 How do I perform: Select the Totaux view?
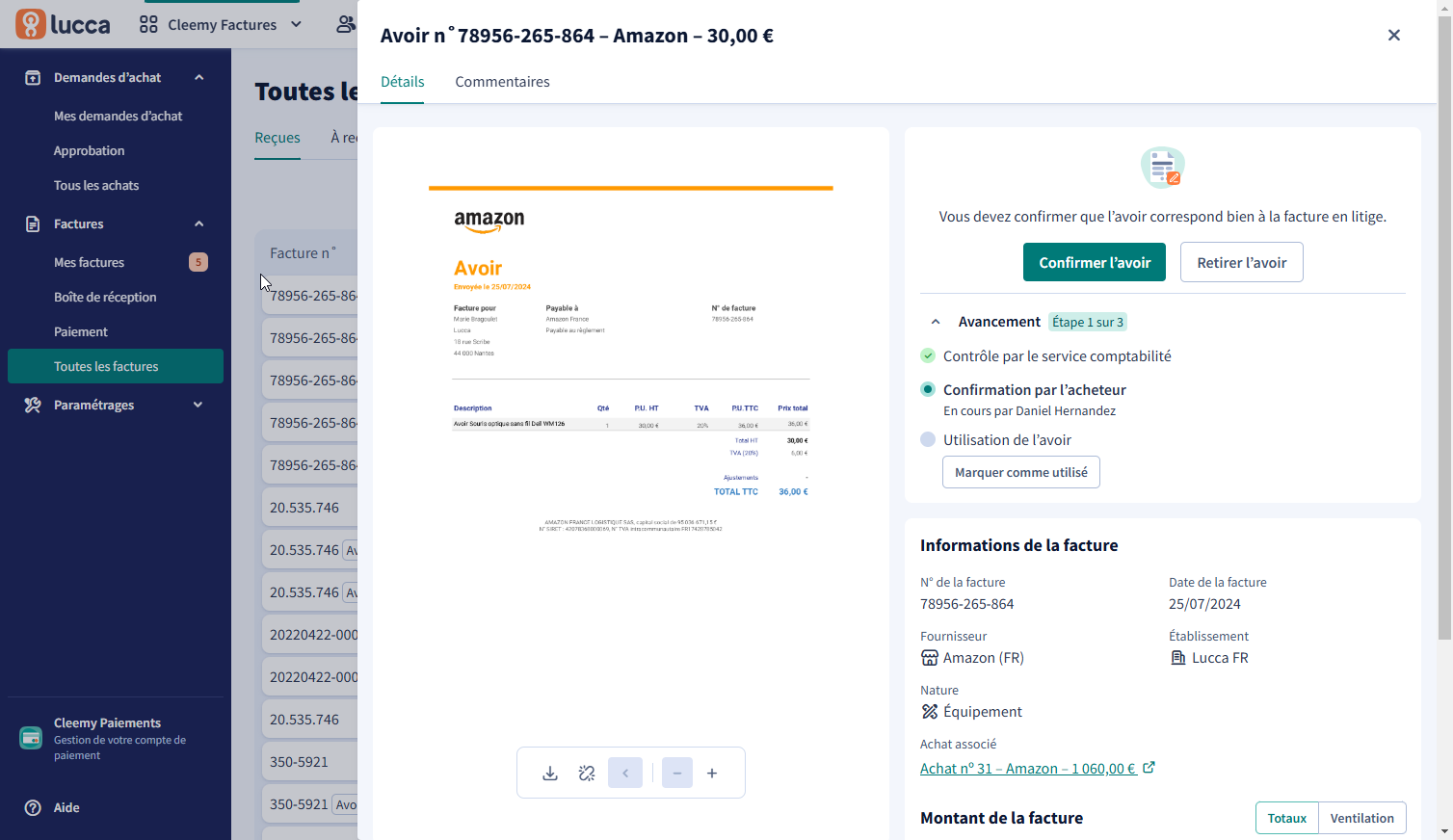point(1287,818)
